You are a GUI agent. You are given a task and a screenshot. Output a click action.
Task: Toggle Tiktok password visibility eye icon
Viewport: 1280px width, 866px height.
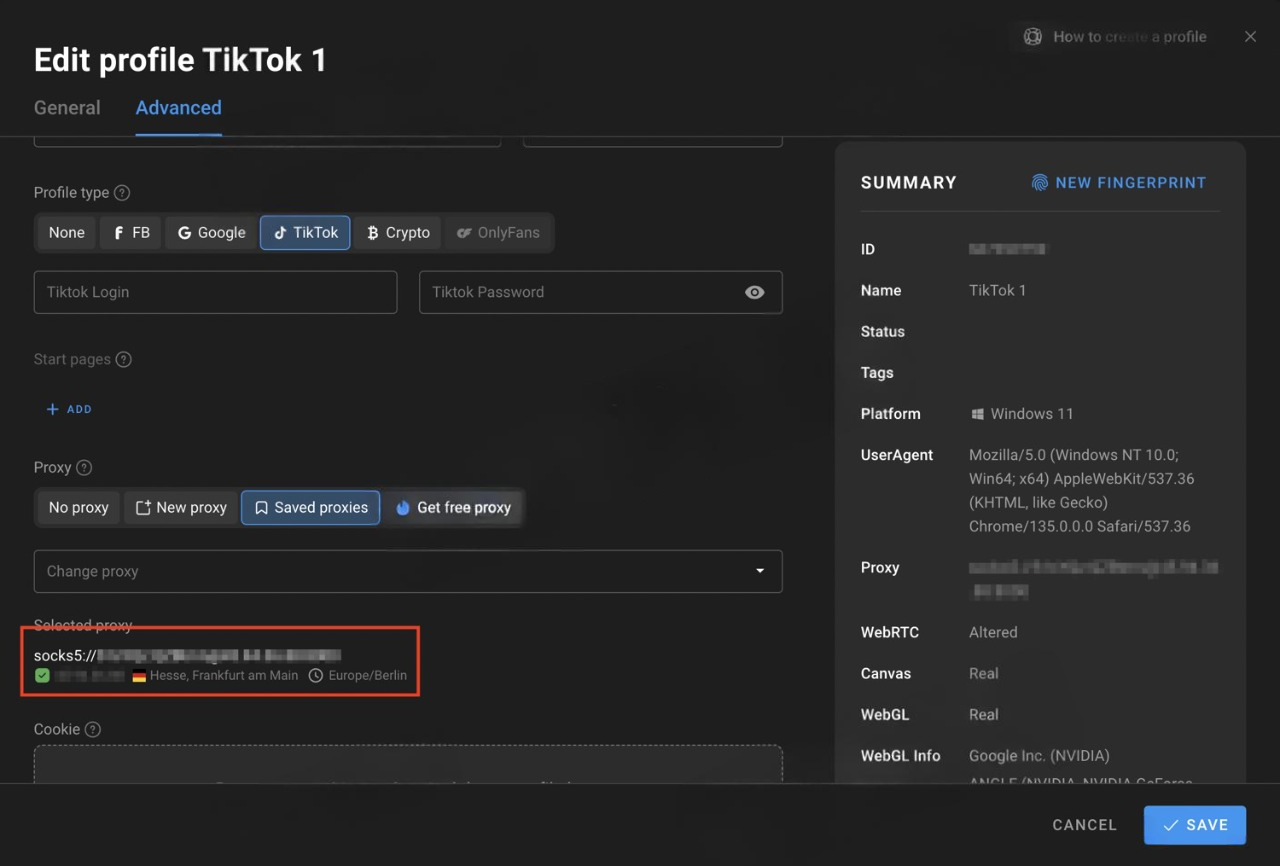click(755, 292)
